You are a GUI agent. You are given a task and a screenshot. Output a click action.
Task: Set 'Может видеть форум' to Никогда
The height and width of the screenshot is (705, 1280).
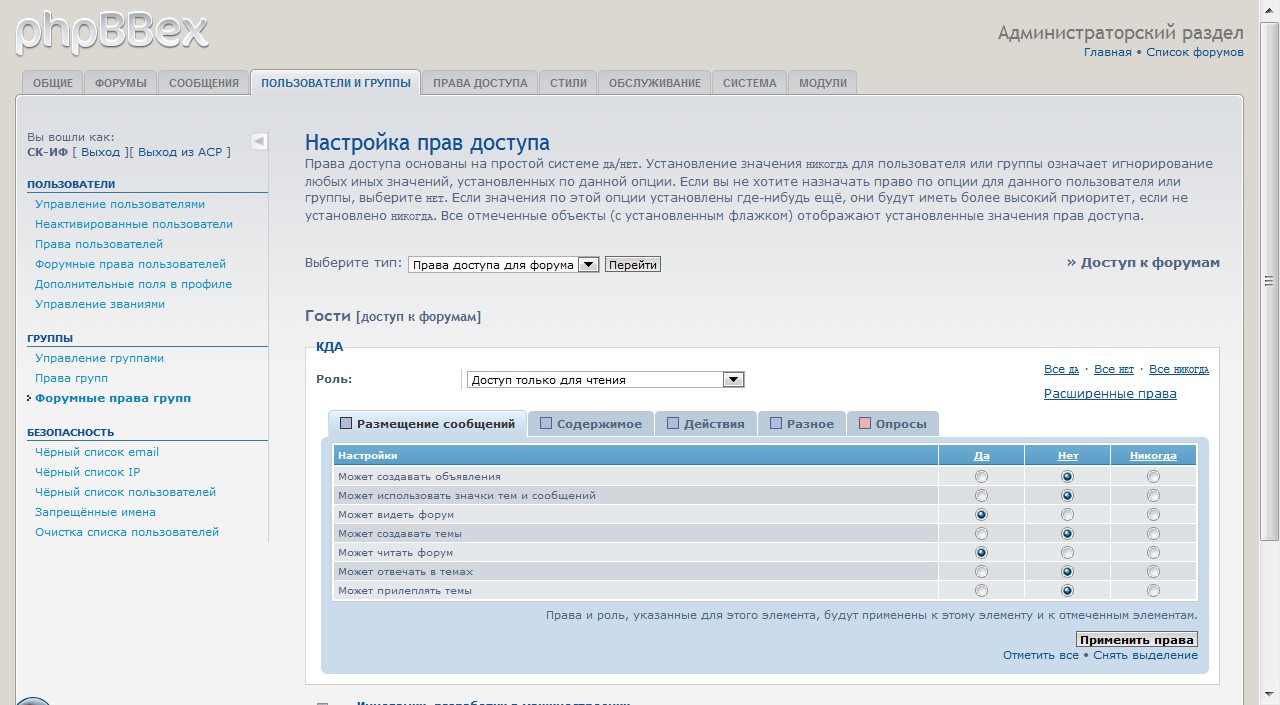(1153, 515)
